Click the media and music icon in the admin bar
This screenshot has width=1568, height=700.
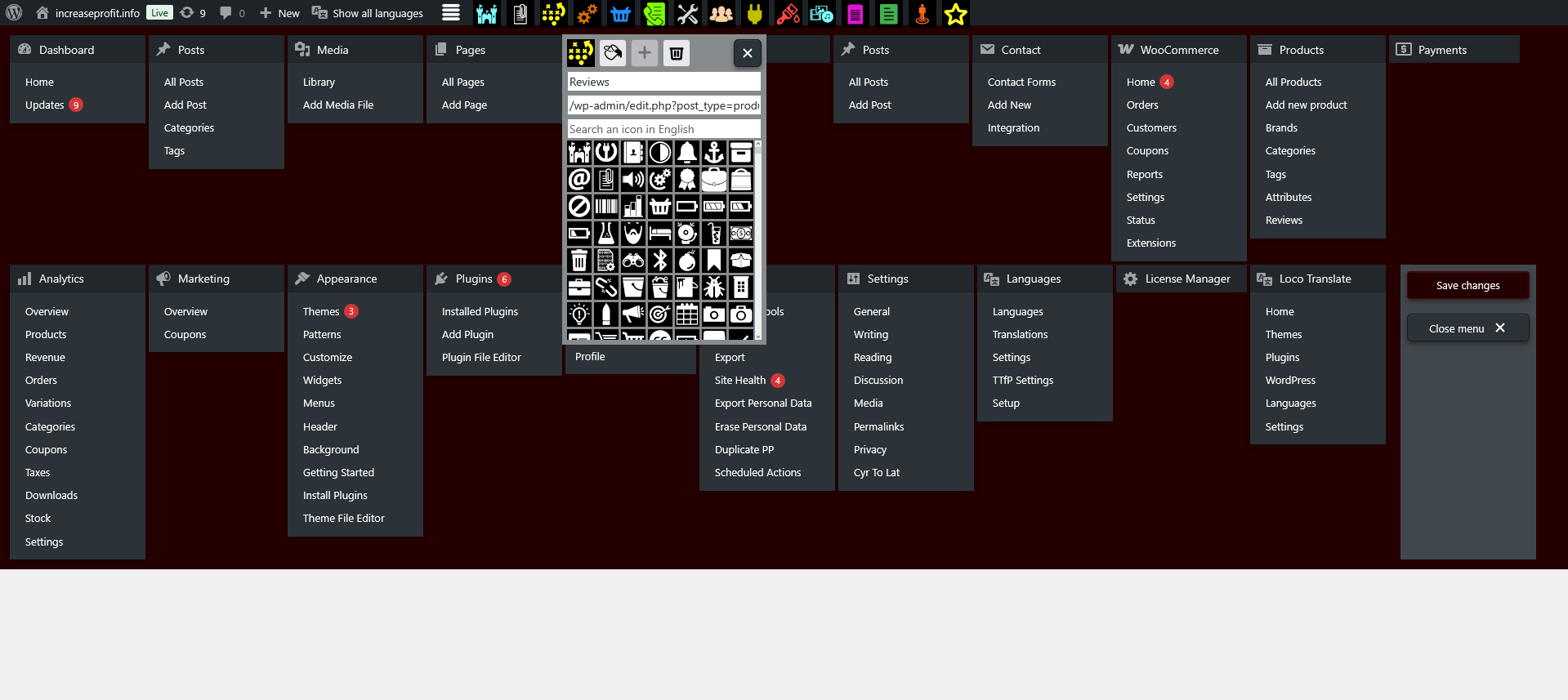pyautogui.click(x=822, y=13)
